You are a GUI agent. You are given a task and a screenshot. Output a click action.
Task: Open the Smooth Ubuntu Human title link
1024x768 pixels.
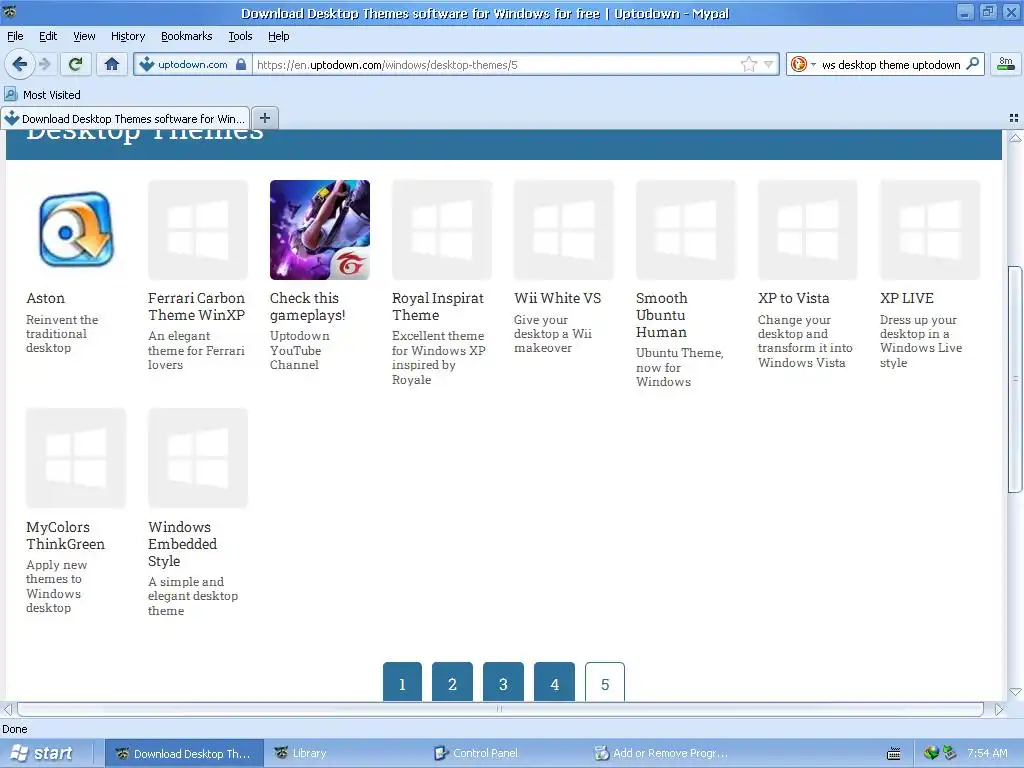662,315
